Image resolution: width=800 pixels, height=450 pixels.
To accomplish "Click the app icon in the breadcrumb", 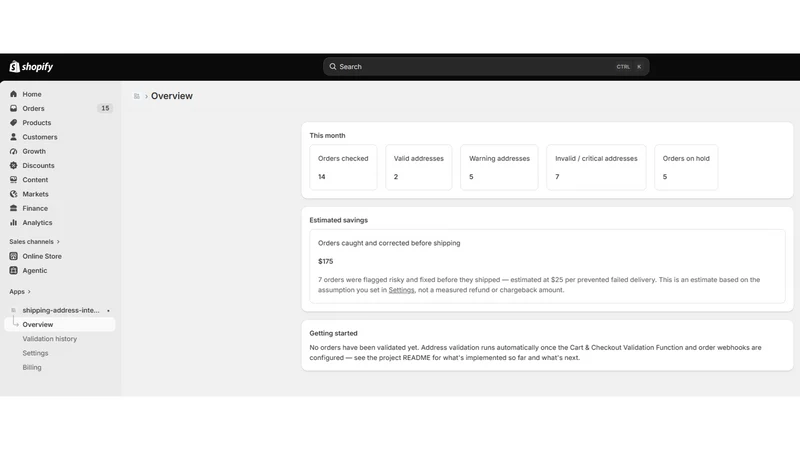I will click(x=137, y=96).
